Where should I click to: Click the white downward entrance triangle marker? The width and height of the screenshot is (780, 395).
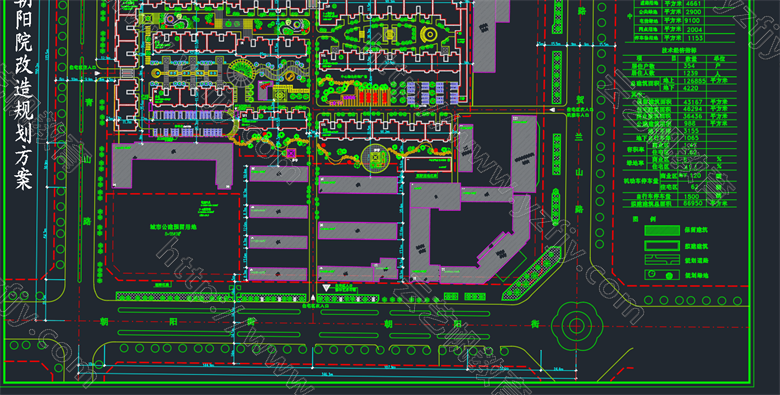point(326,288)
